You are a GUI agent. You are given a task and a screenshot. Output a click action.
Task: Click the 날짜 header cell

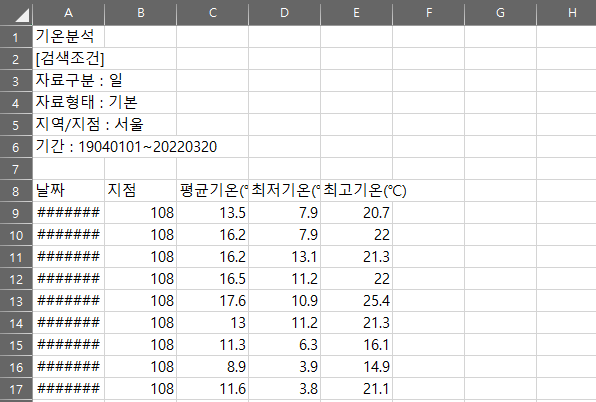point(68,191)
